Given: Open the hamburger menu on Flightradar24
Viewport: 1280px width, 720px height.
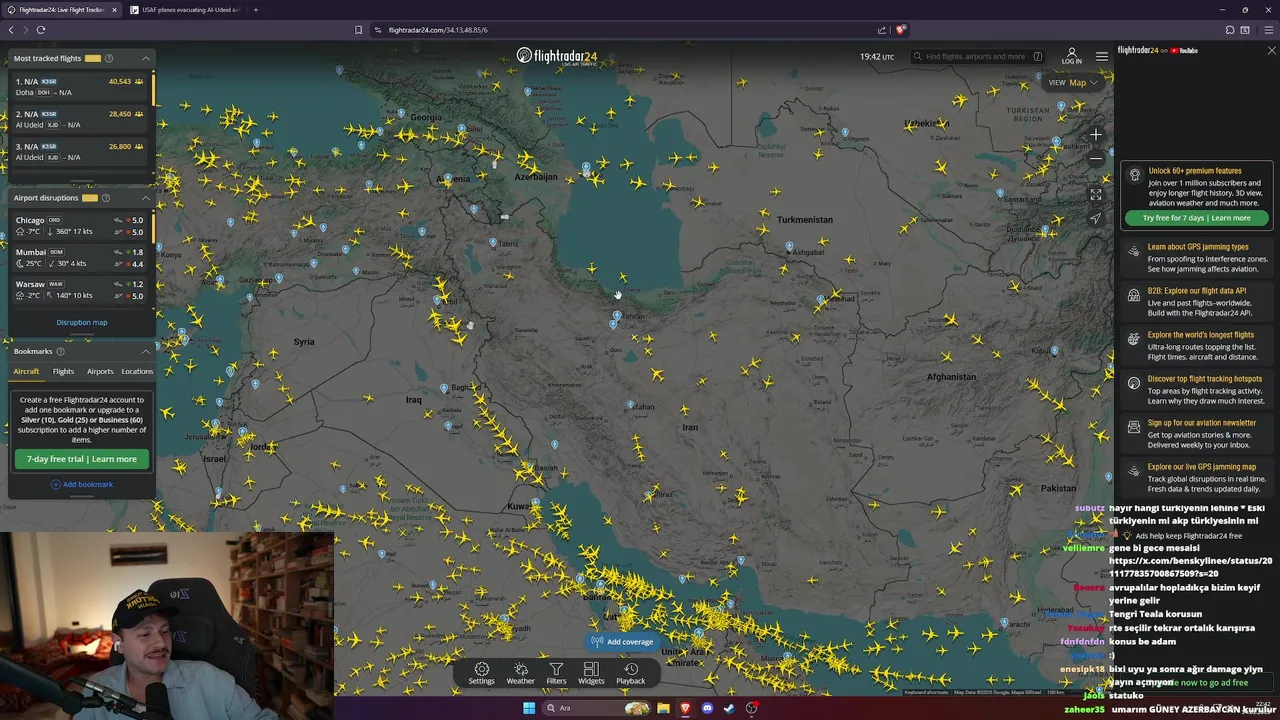Looking at the screenshot, I should (1101, 56).
